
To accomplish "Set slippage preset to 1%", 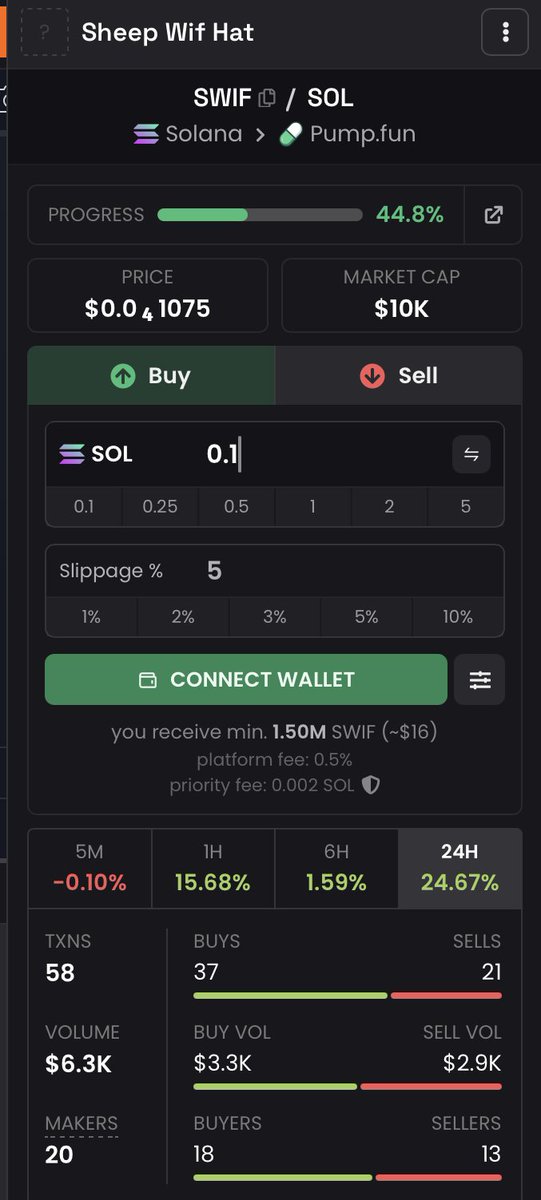I will pos(91,617).
